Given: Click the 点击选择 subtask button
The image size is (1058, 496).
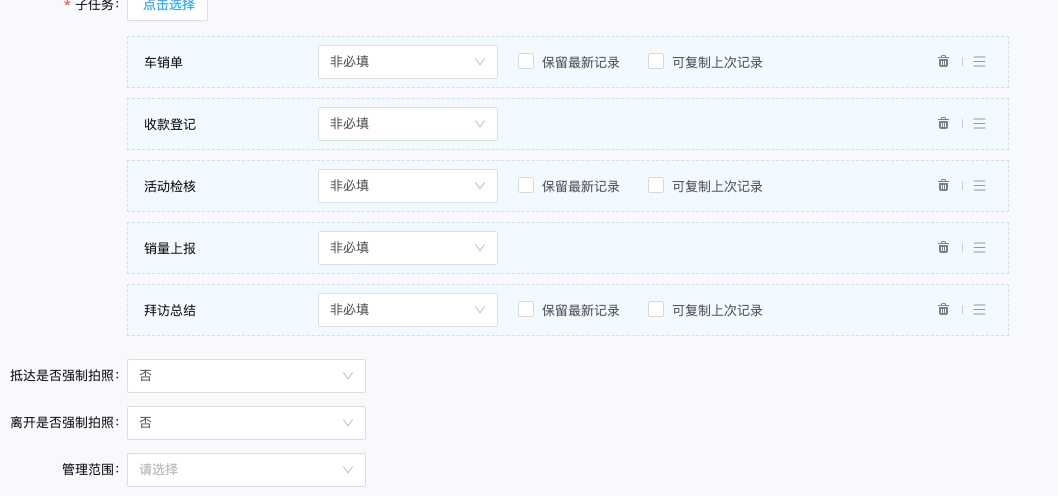Looking at the screenshot, I should pos(167,7).
